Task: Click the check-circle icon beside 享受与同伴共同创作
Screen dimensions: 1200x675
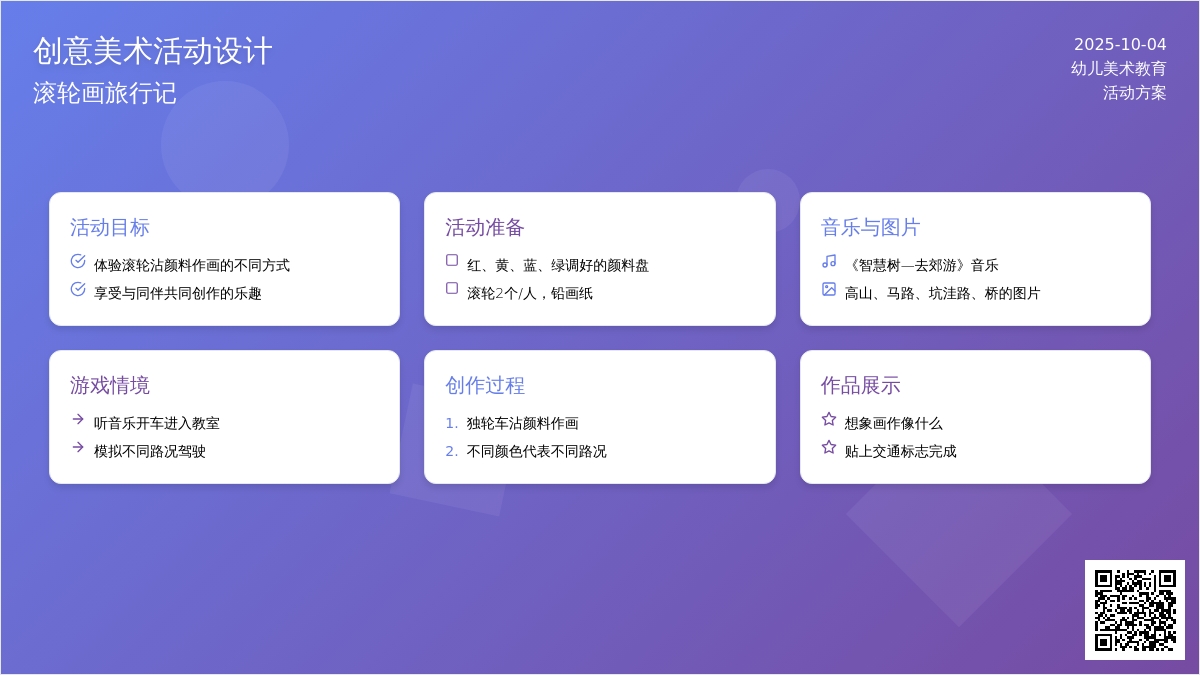Action: click(78, 289)
